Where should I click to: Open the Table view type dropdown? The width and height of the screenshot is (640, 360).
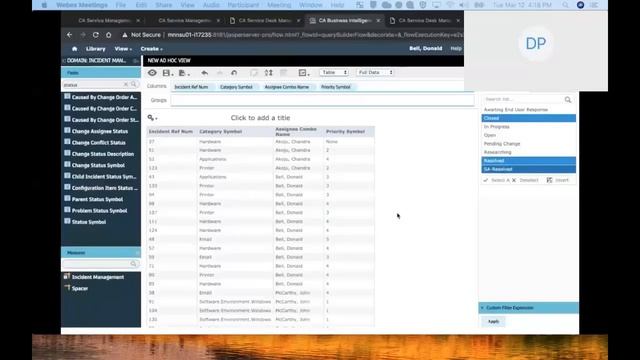click(x=334, y=72)
